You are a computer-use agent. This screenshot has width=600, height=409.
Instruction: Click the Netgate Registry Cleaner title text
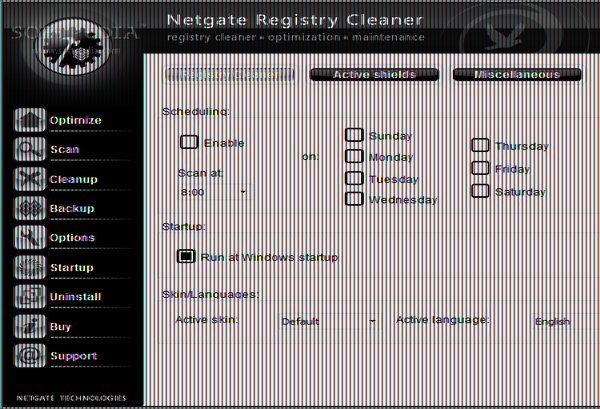coord(295,20)
